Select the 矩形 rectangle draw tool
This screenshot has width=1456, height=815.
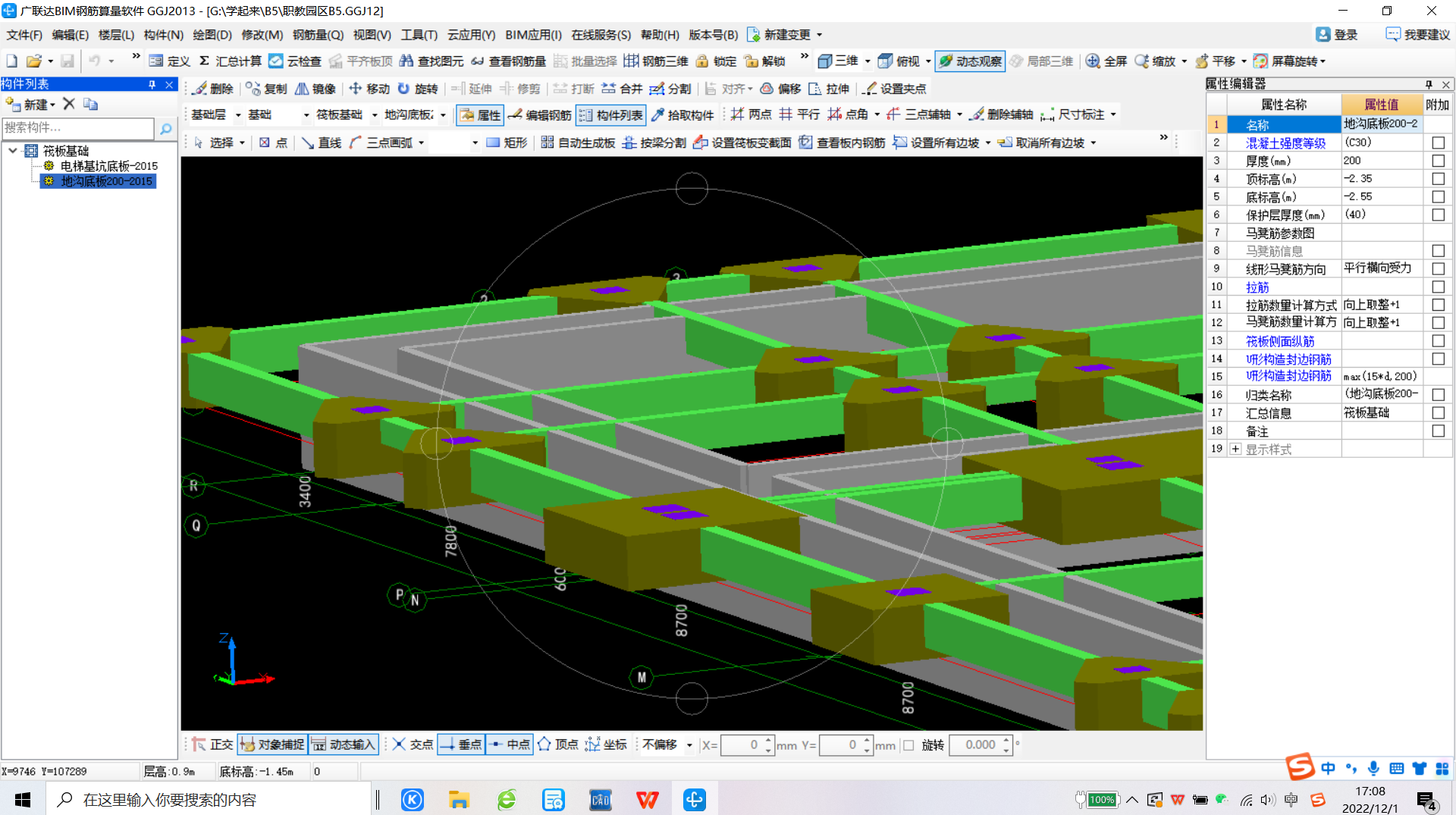[506, 143]
